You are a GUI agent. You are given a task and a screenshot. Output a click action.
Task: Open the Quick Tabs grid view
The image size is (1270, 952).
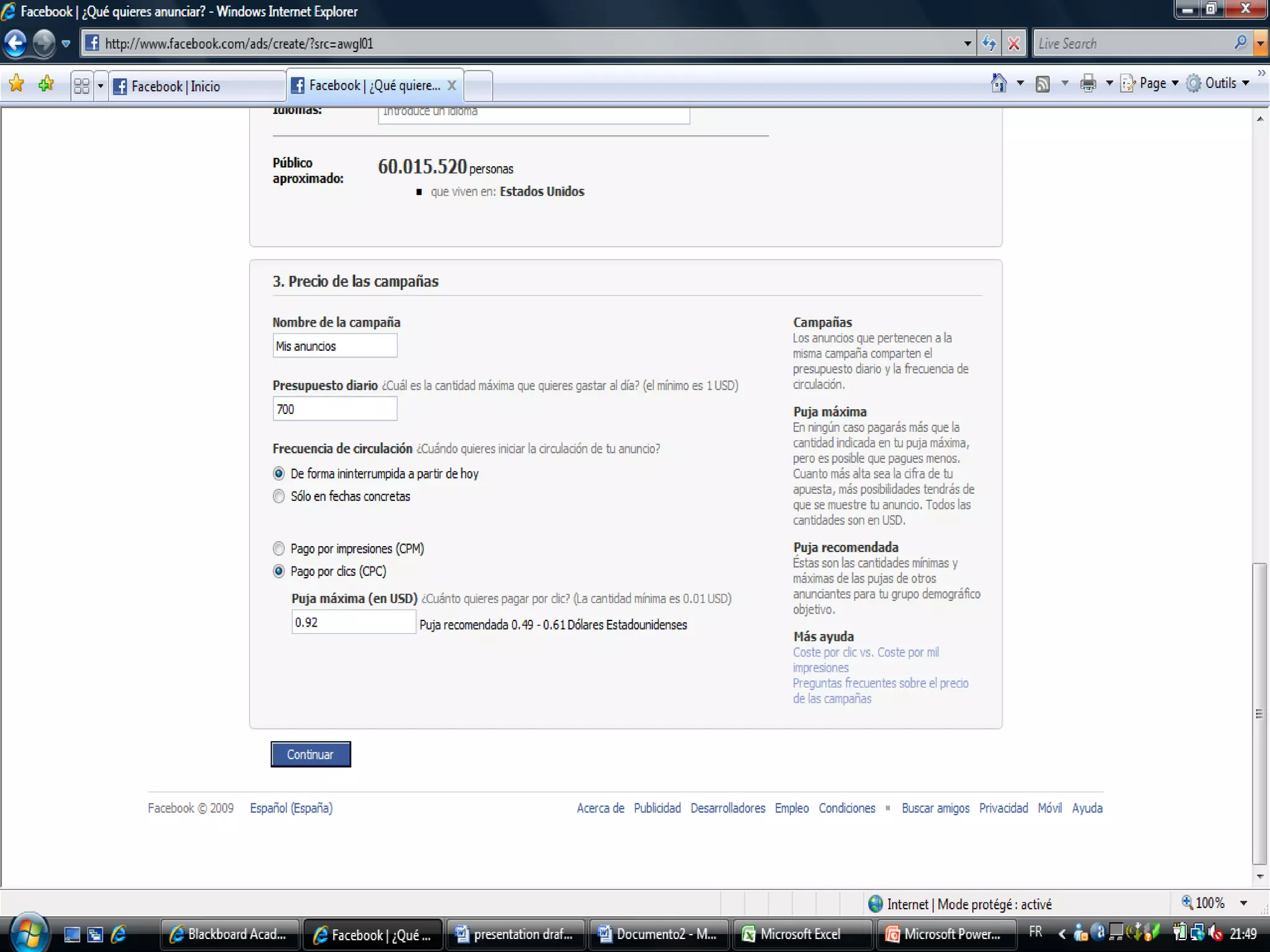point(82,85)
